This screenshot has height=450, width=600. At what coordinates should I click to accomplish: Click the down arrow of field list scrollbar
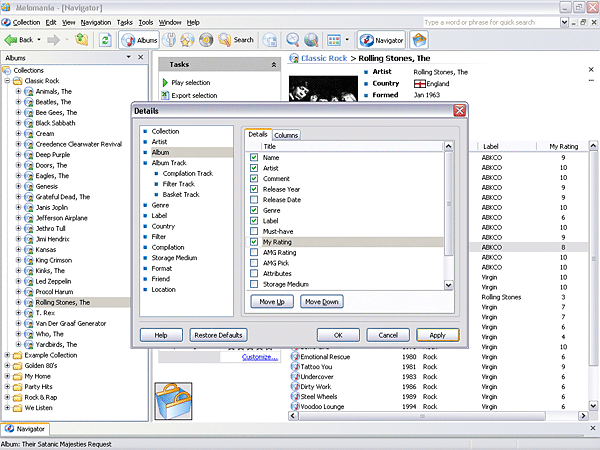pyautogui.click(x=449, y=283)
